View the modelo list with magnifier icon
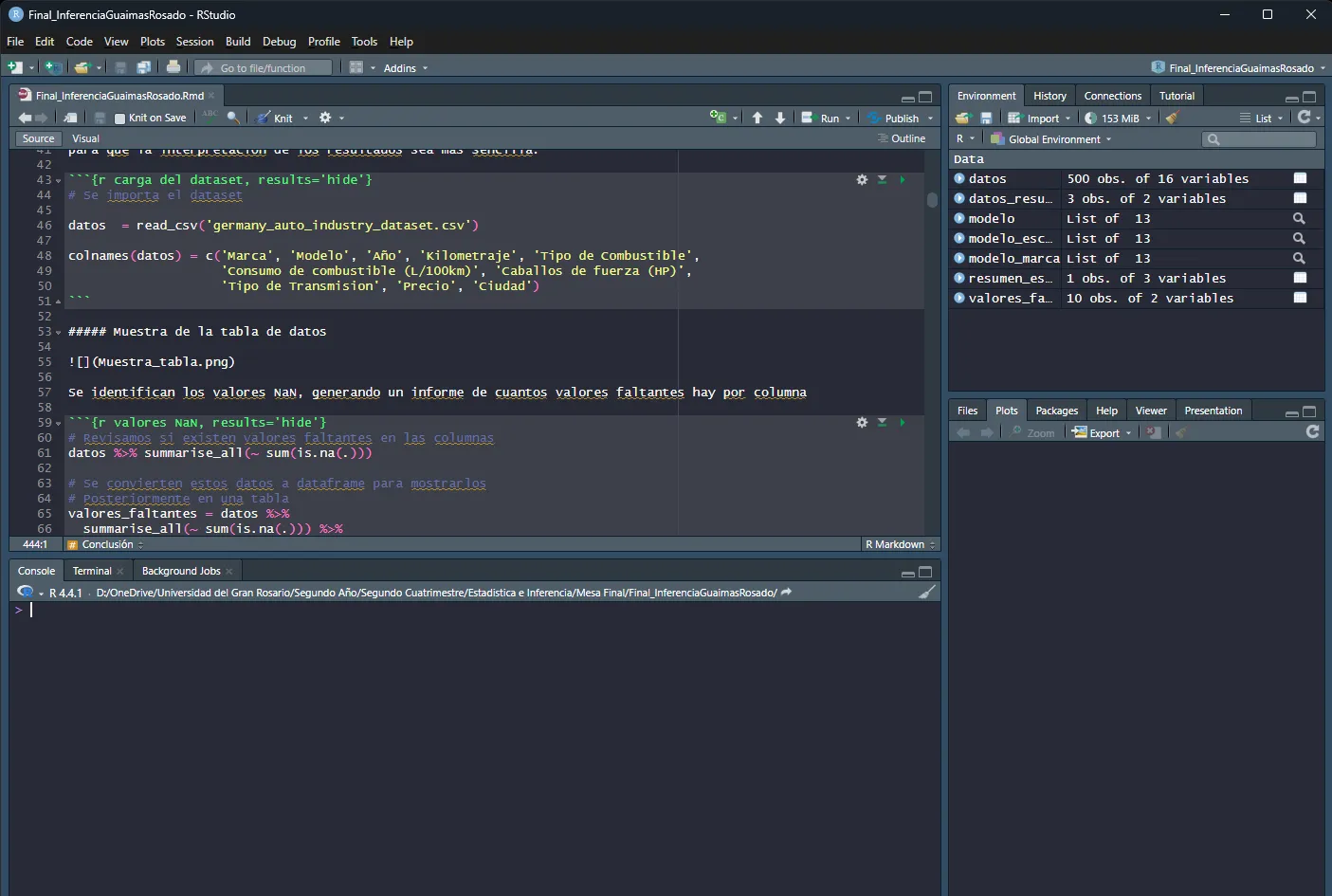This screenshot has width=1332, height=896. pos(1299,218)
